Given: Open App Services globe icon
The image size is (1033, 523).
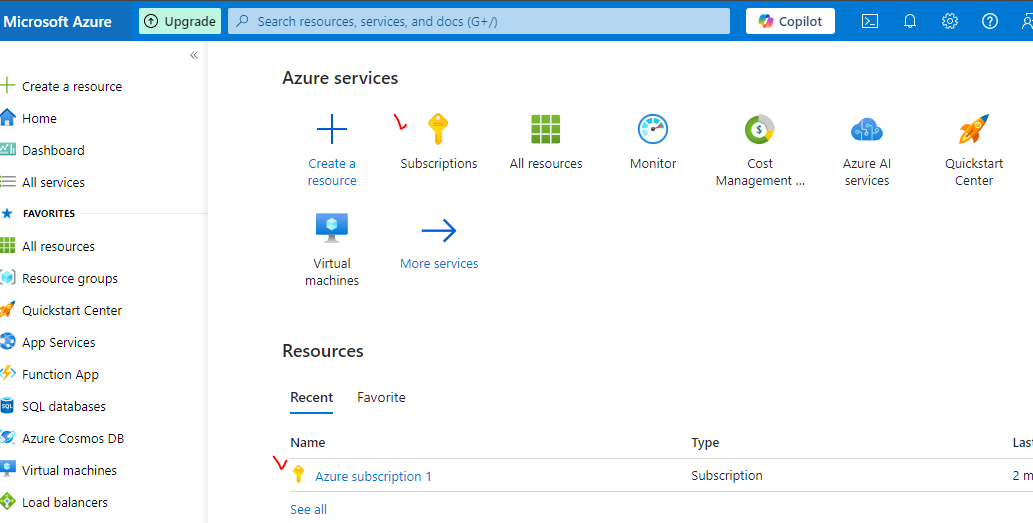Looking at the screenshot, I should pyautogui.click(x=7, y=342).
